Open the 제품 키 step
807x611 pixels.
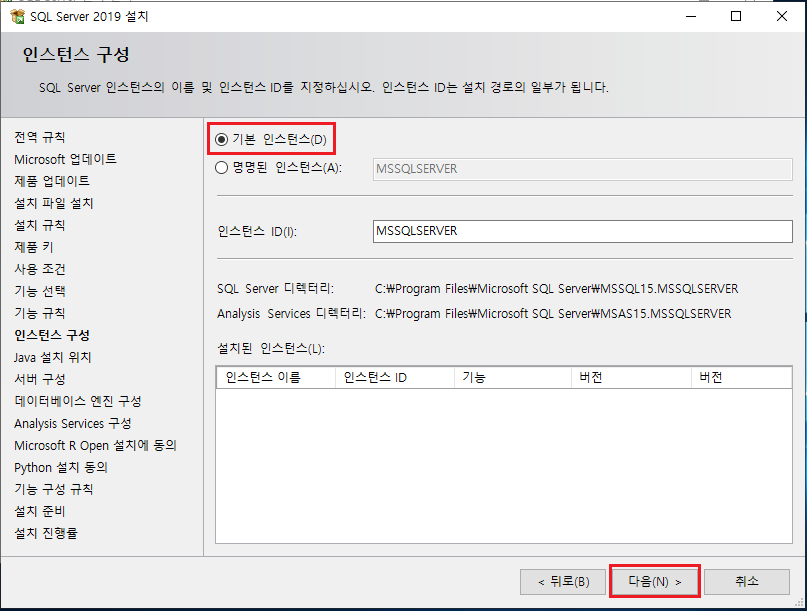tap(33, 247)
